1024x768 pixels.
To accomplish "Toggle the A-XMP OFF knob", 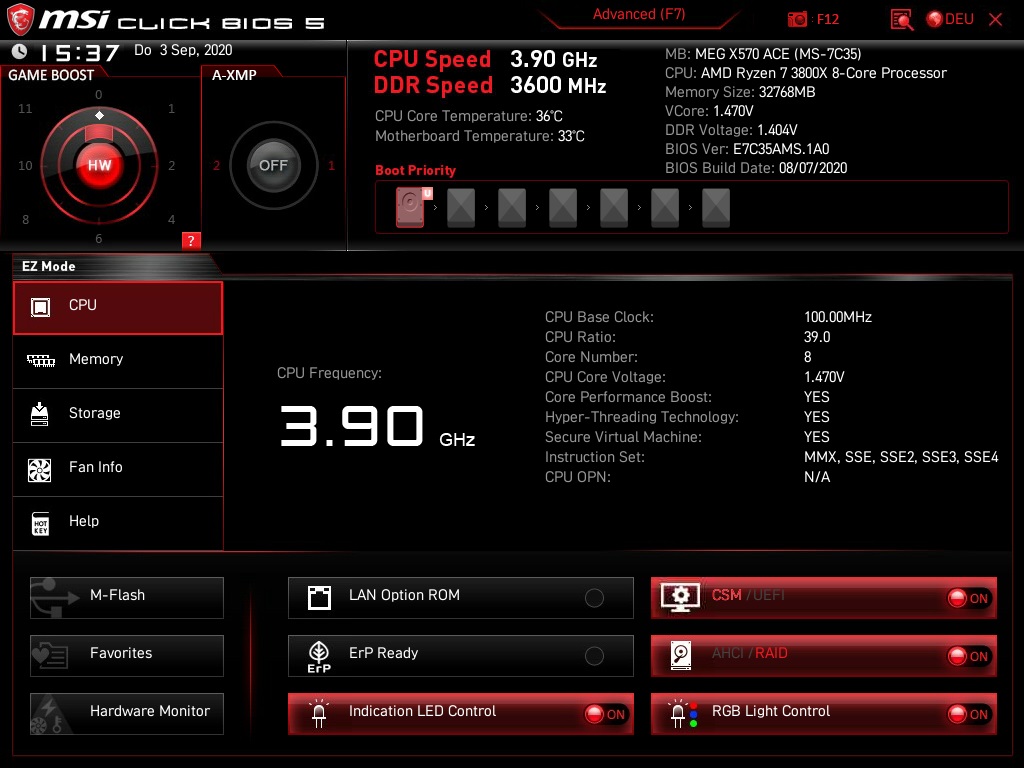I will [x=273, y=165].
